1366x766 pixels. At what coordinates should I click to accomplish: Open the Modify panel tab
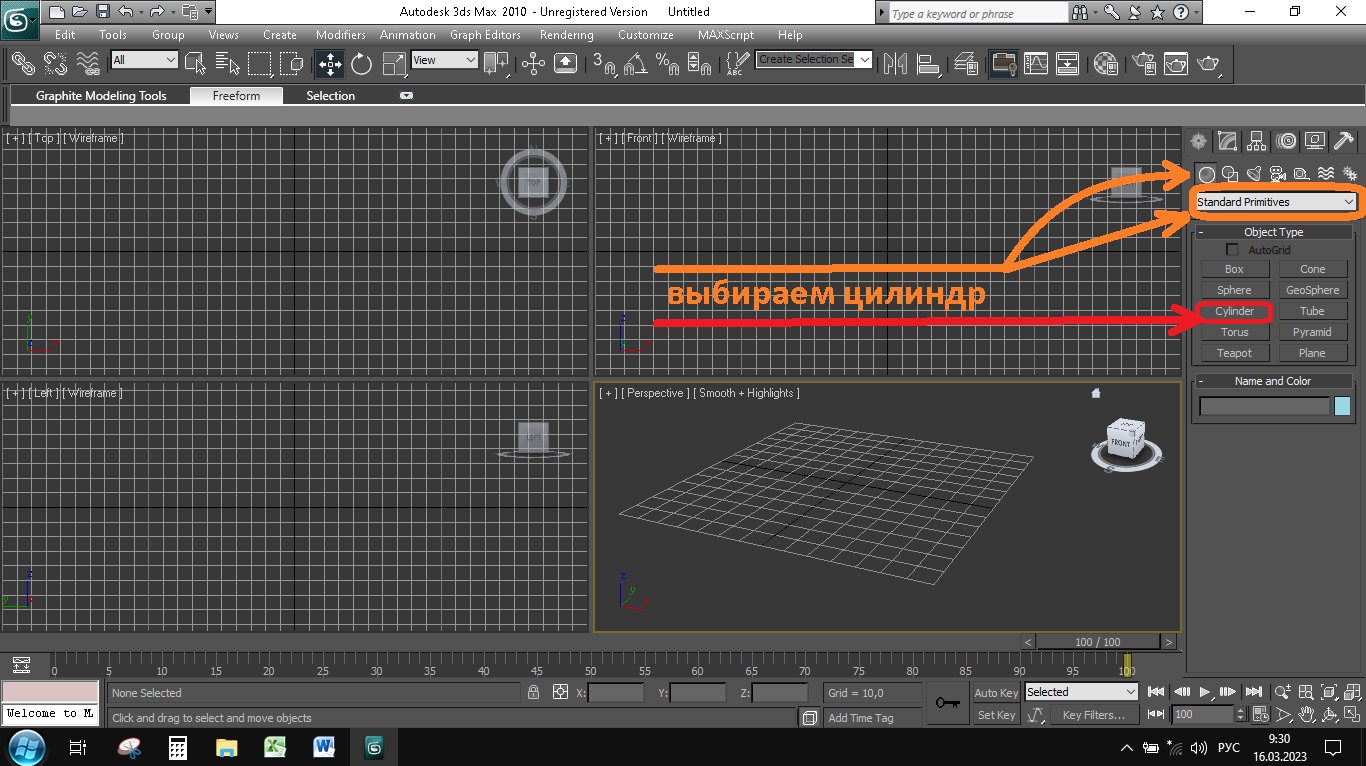coord(1228,141)
